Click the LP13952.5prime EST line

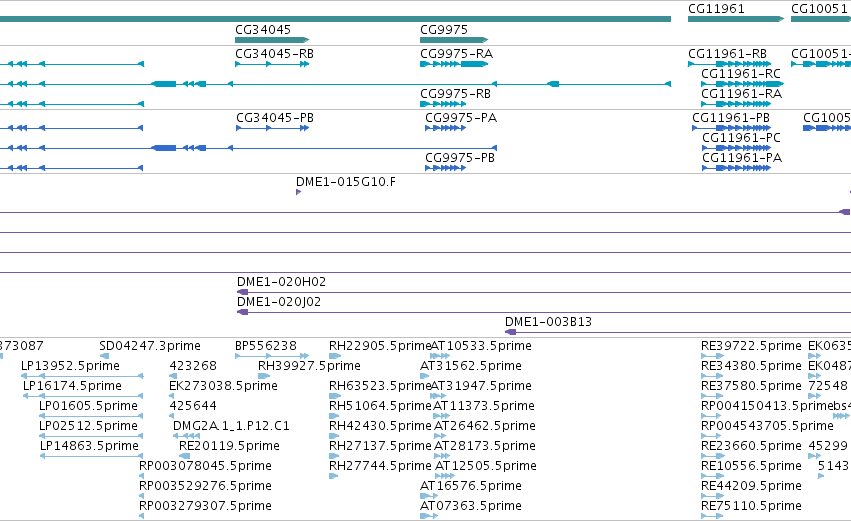click(x=82, y=376)
